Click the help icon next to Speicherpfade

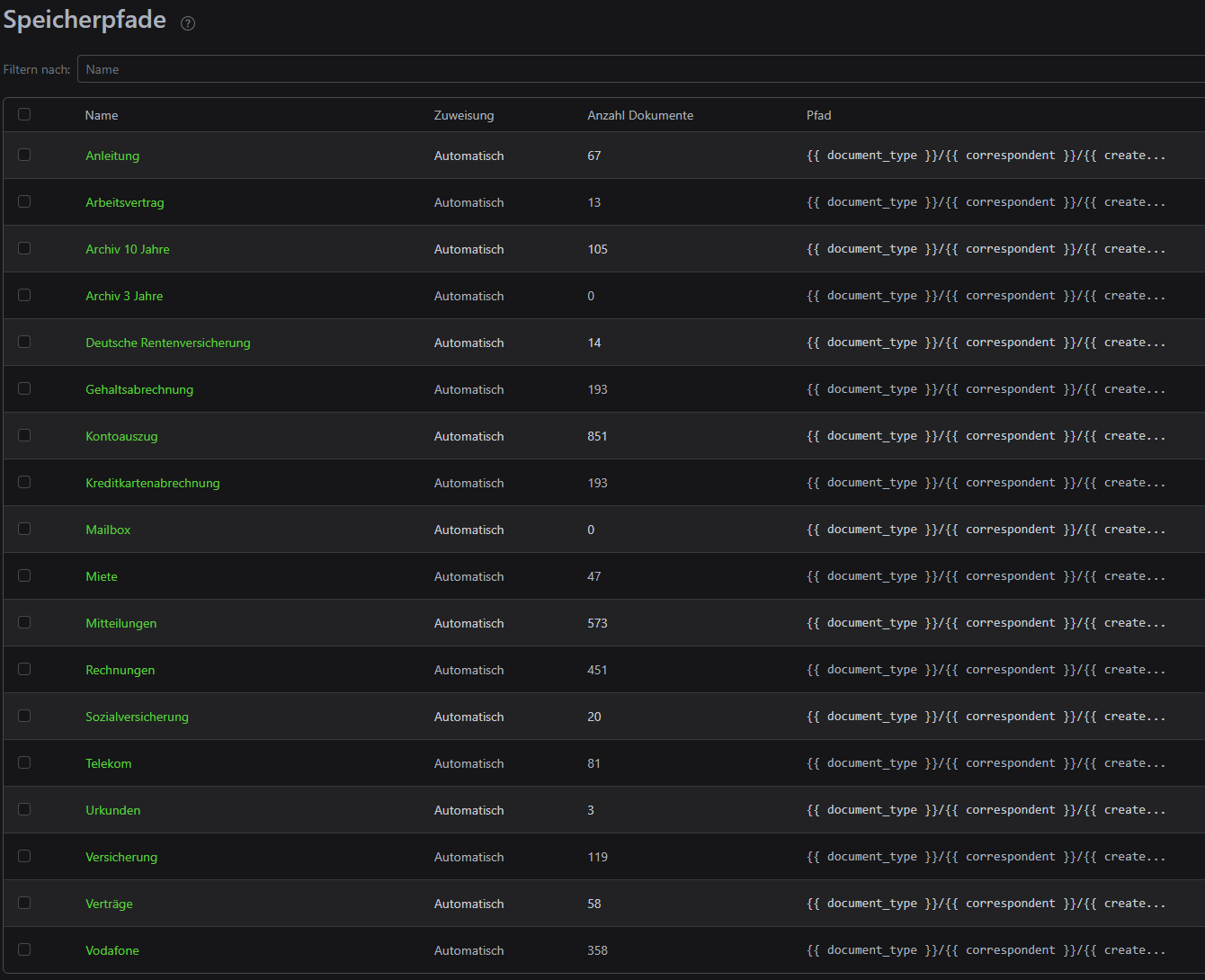pos(188,23)
